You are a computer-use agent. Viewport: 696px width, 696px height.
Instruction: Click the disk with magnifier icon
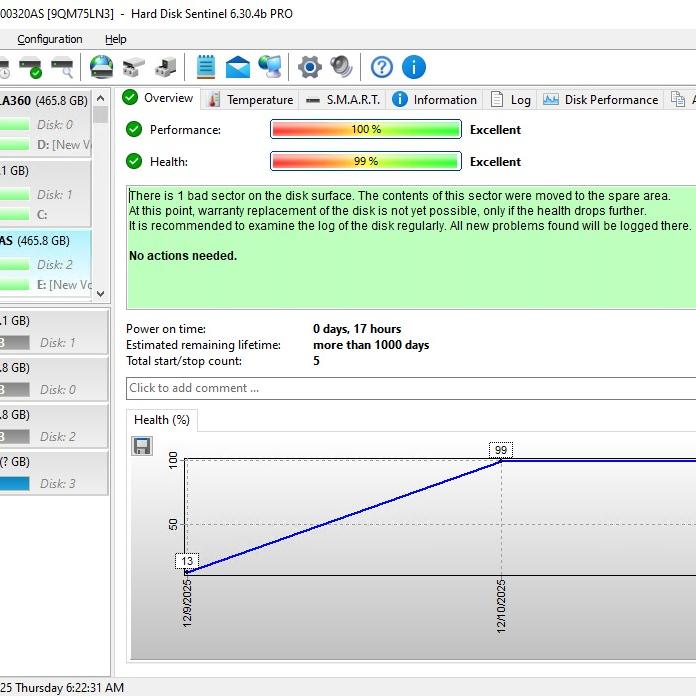(62, 68)
